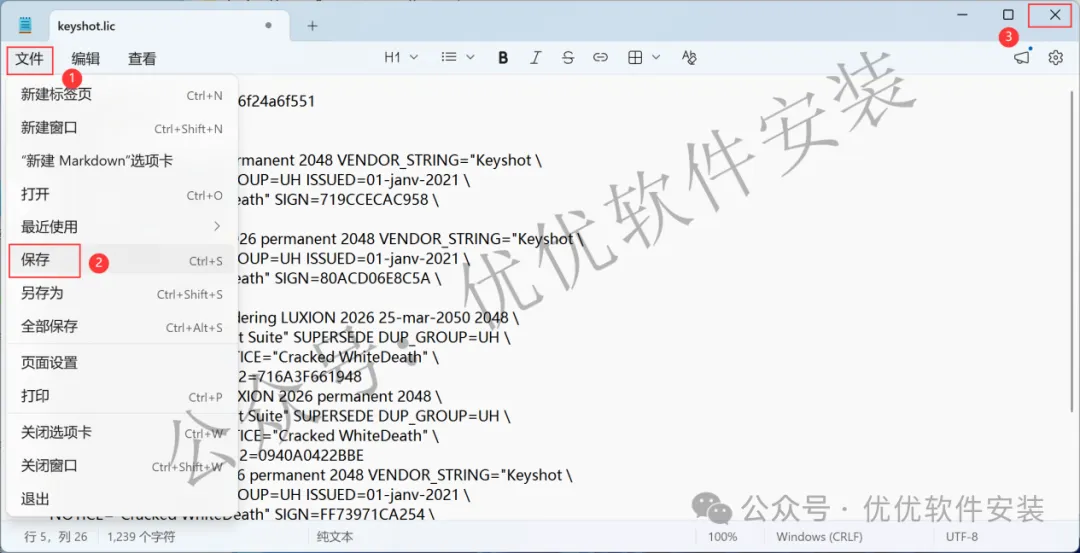Image resolution: width=1080 pixels, height=553 pixels.
Task: Click the SIGN=719CCECAC958 text
Action: point(351,200)
